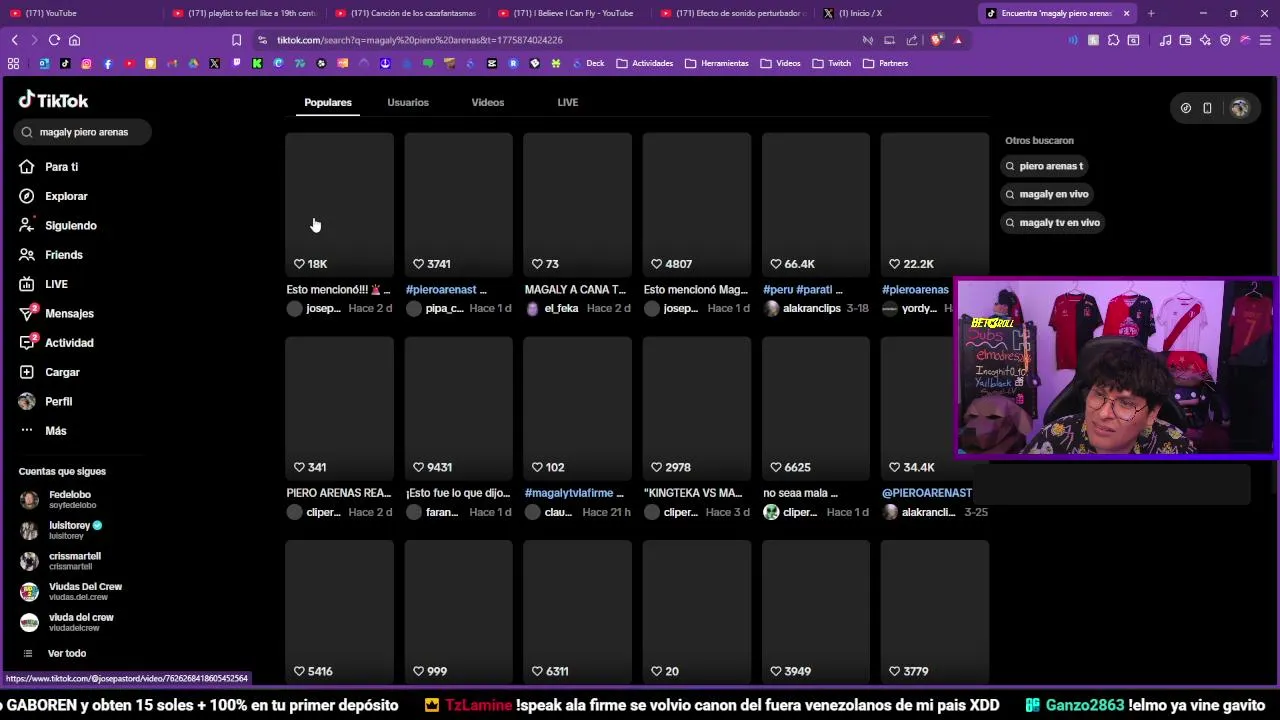This screenshot has width=1280, height=720.
Task: Open the video thumbnail with 18K likes
Action: [339, 204]
